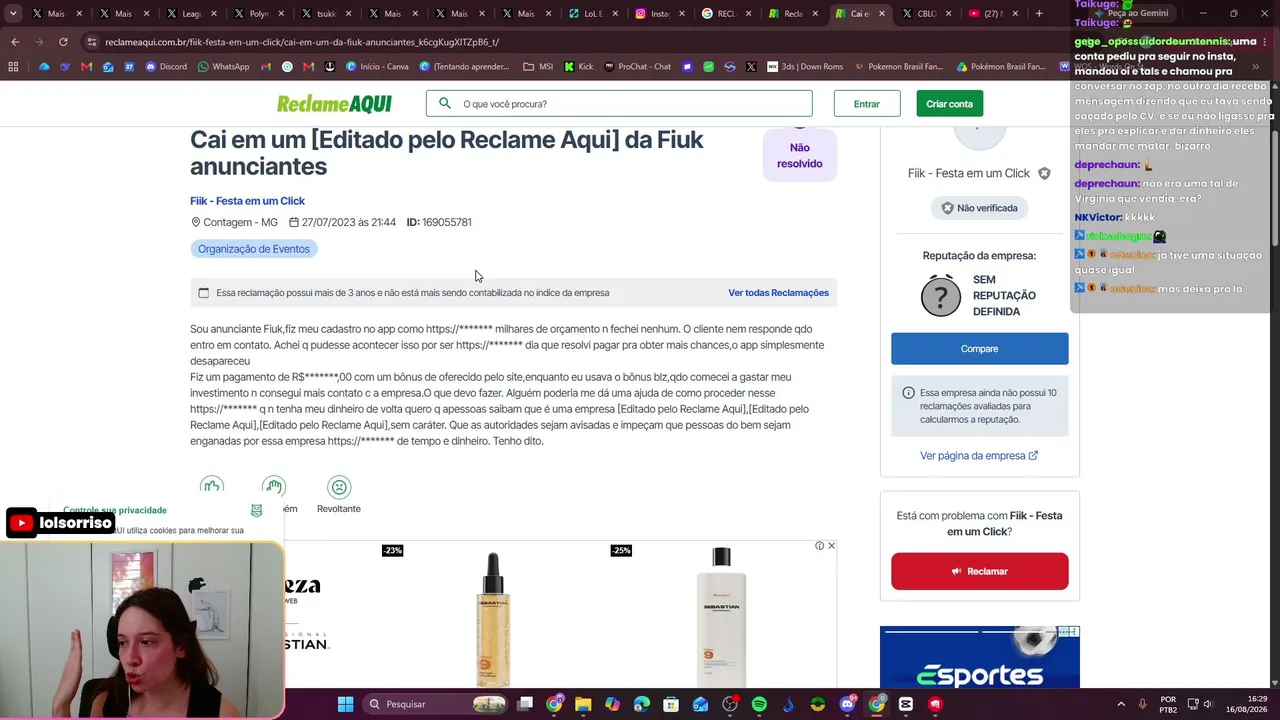Switch to the LoL E tab
The width and height of the screenshot is (1280, 720).
tap(592, 14)
